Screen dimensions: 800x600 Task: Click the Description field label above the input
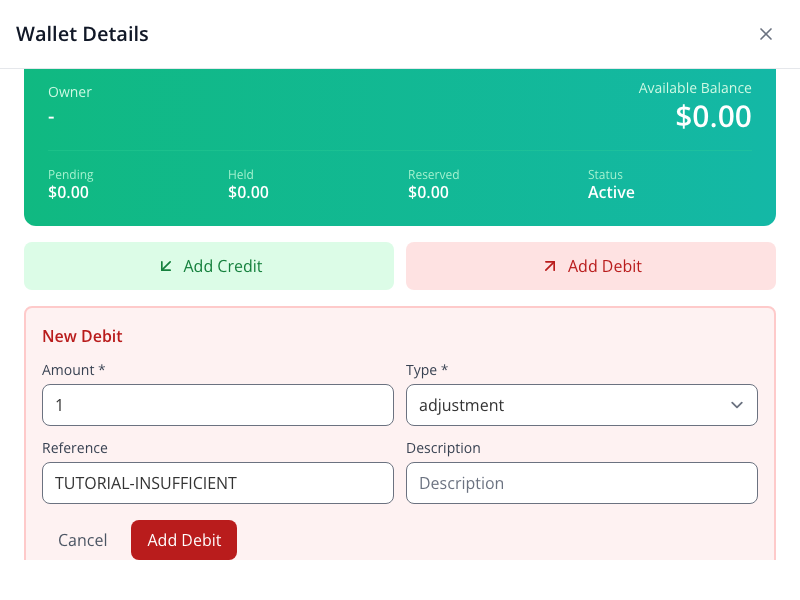443,448
